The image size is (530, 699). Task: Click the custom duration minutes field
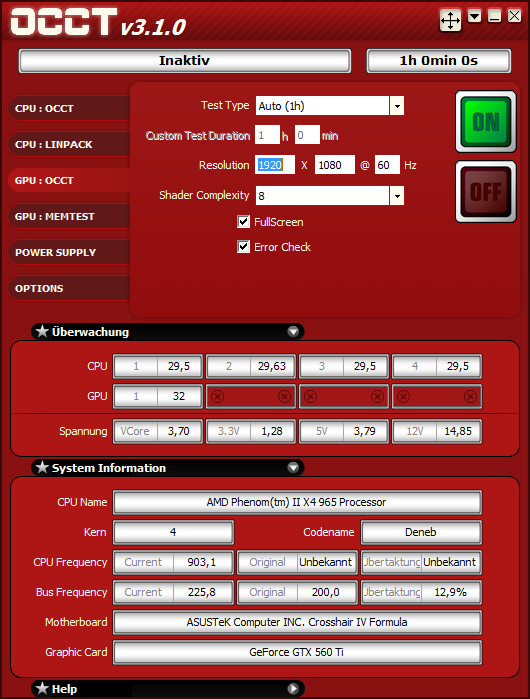(x=307, y=135)
